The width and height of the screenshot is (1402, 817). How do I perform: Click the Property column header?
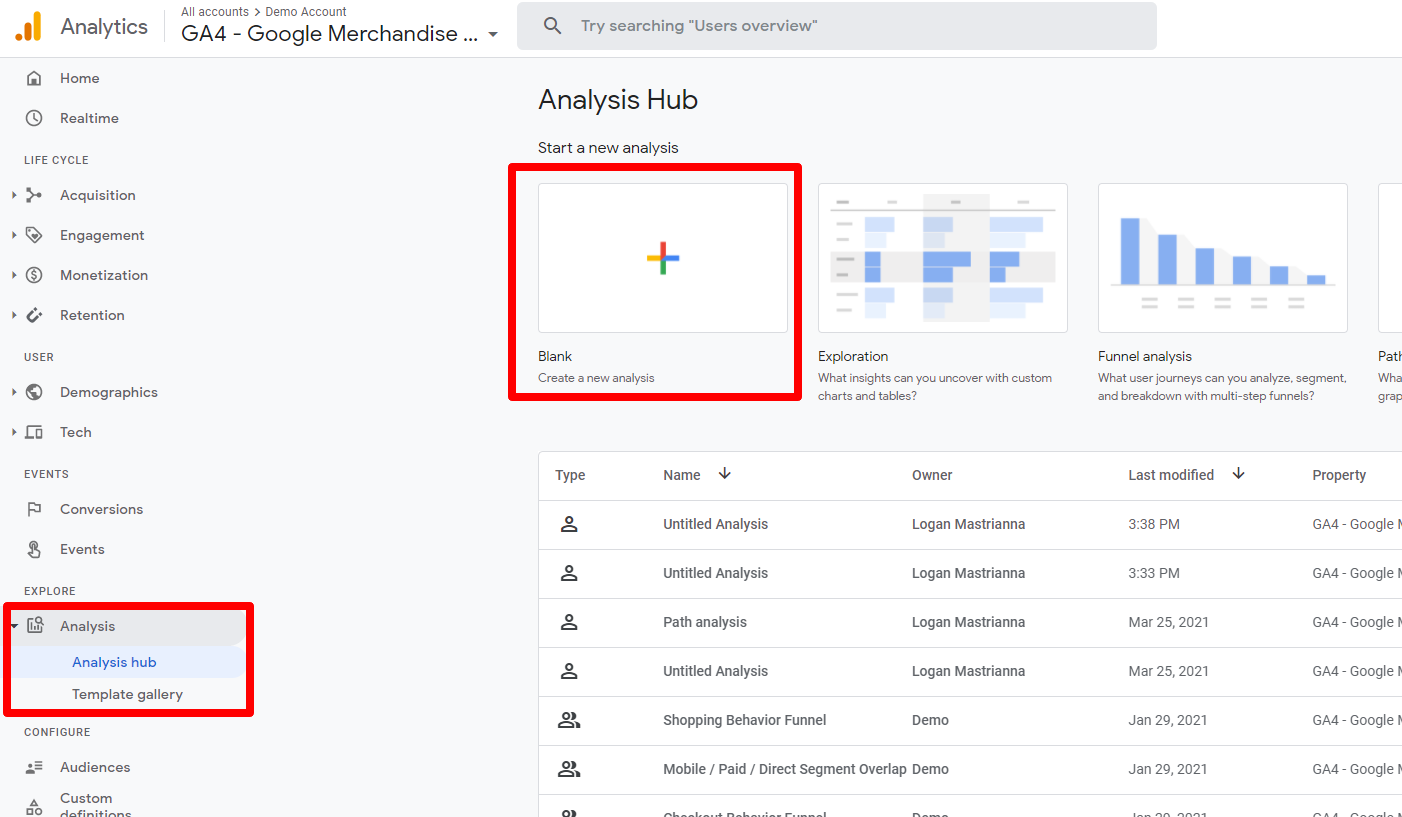coord(1339,475)
